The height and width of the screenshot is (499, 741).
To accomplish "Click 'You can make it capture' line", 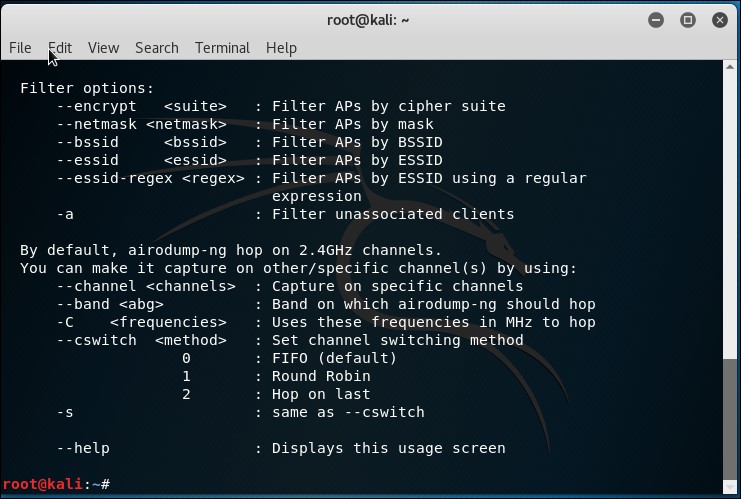I will click(x=298, y=268).
